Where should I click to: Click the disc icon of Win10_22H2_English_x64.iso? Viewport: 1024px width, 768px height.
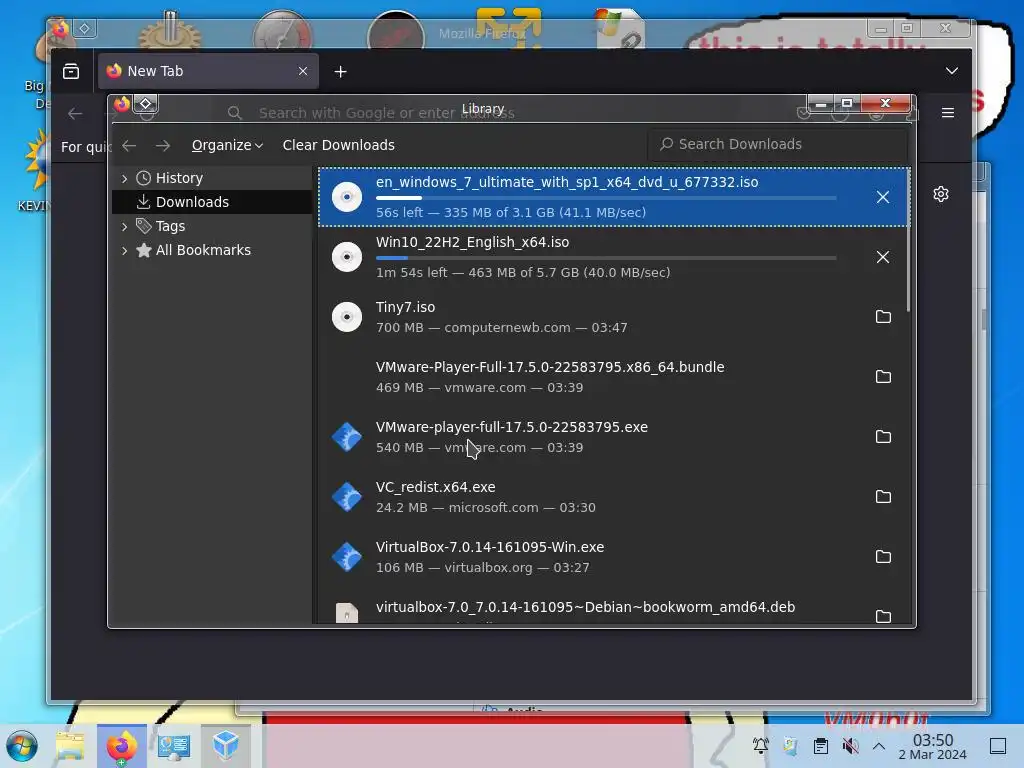coord(347,257)
